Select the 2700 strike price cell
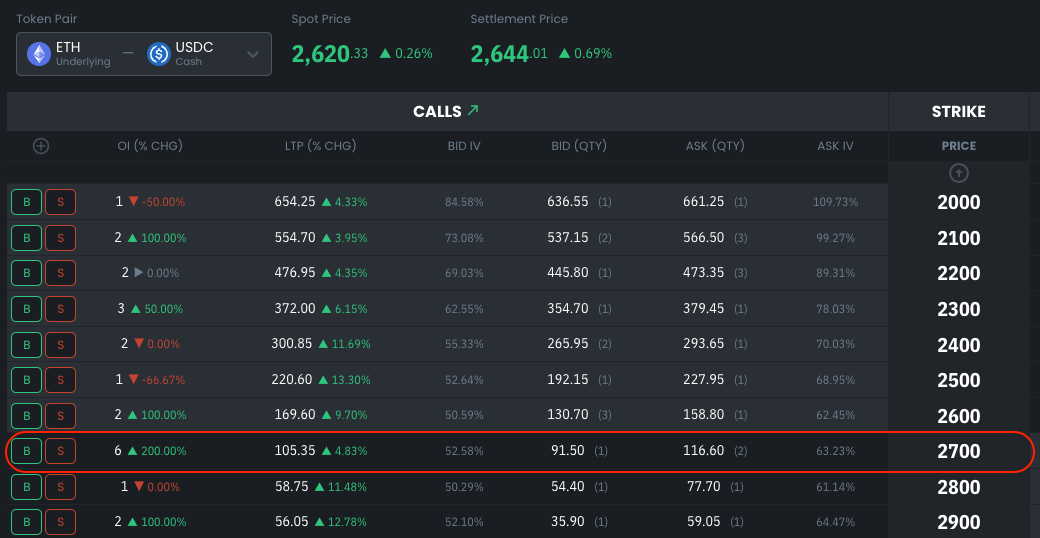Viewport: 1040px width, 538px height. (958, 451)
